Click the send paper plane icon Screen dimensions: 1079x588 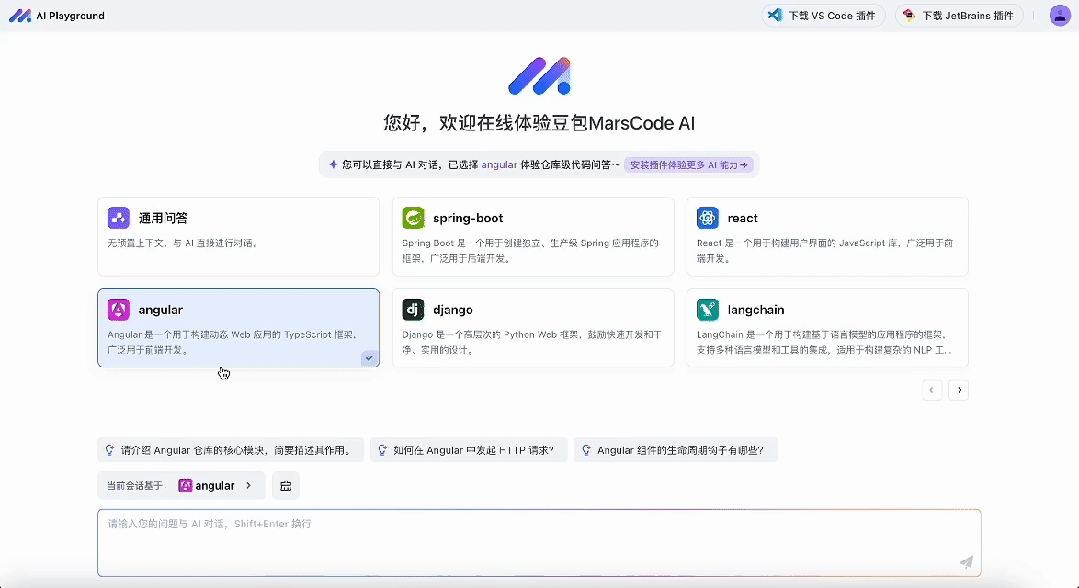tap(966, 562)
